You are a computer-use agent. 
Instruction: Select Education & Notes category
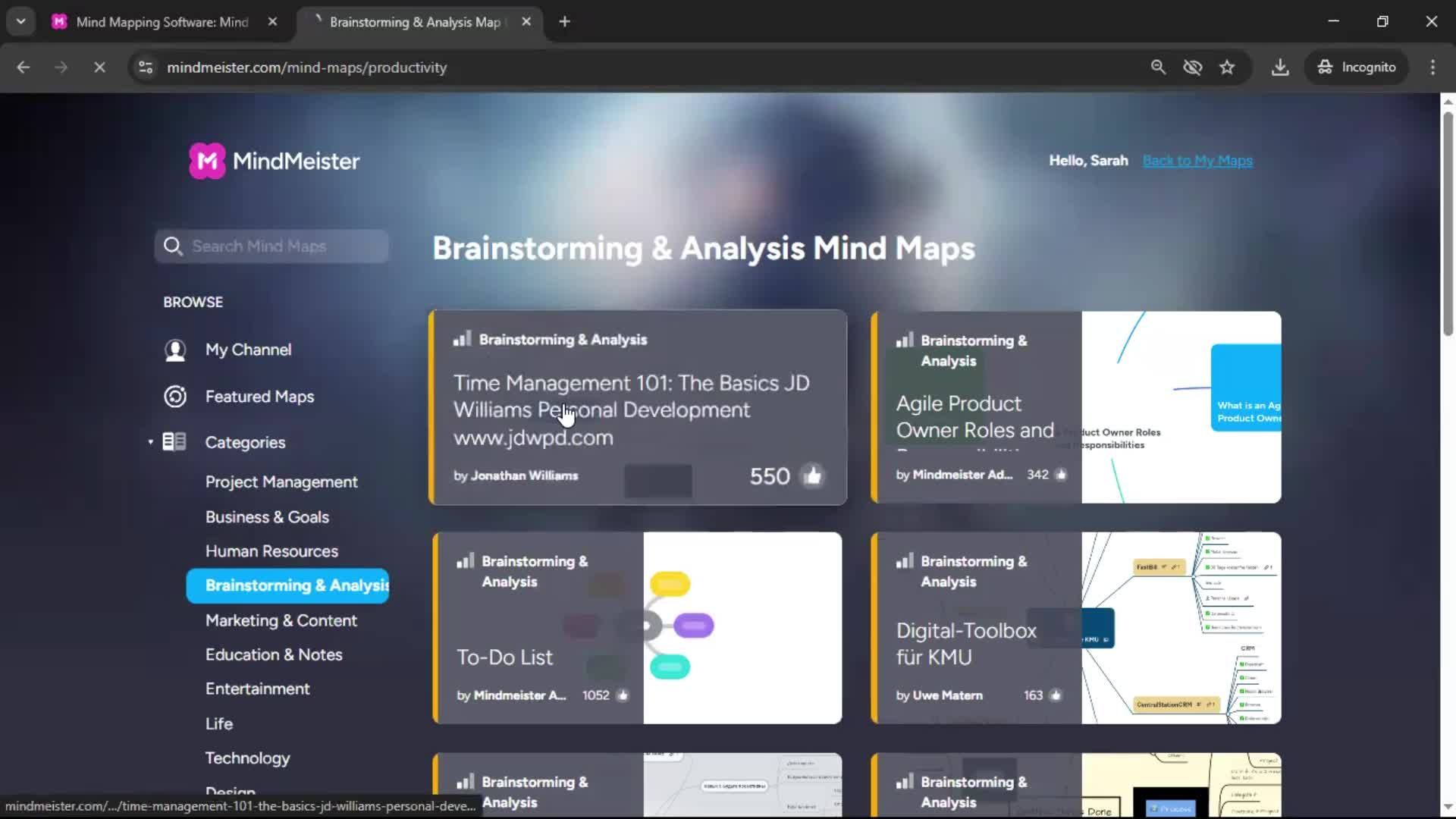(x=274, y=654)
